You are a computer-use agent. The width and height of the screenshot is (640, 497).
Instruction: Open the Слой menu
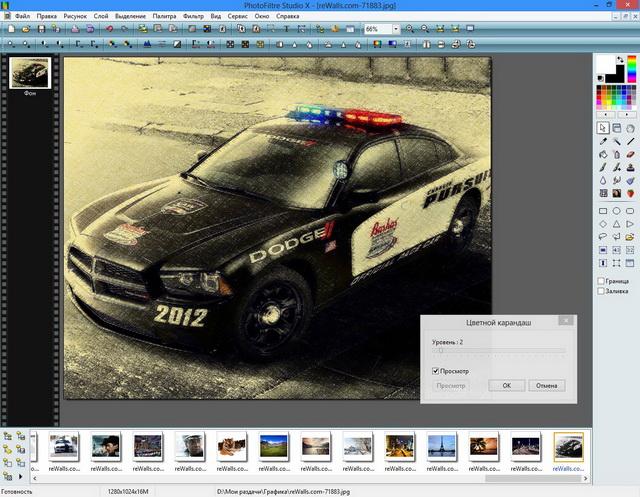point(101,16)
